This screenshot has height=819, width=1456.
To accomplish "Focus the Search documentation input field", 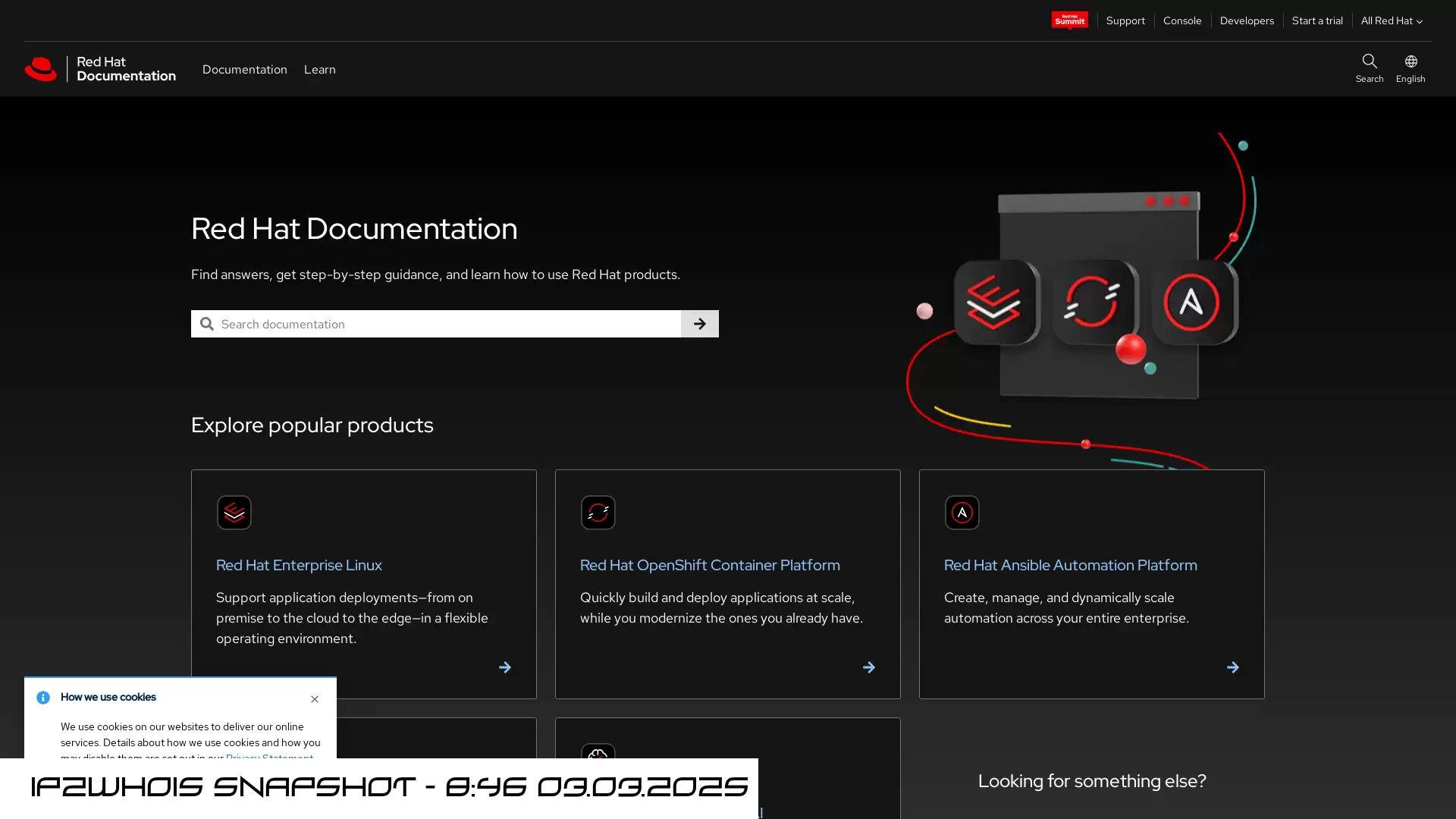I will click(436, 324).
